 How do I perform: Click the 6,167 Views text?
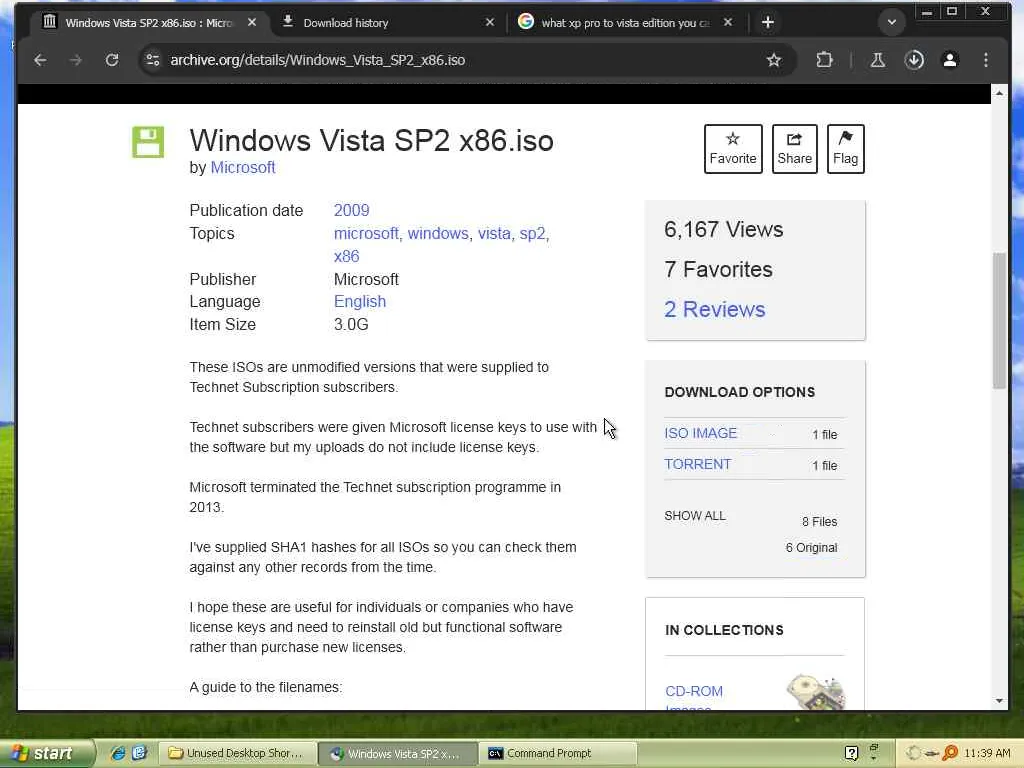(724, 230)
